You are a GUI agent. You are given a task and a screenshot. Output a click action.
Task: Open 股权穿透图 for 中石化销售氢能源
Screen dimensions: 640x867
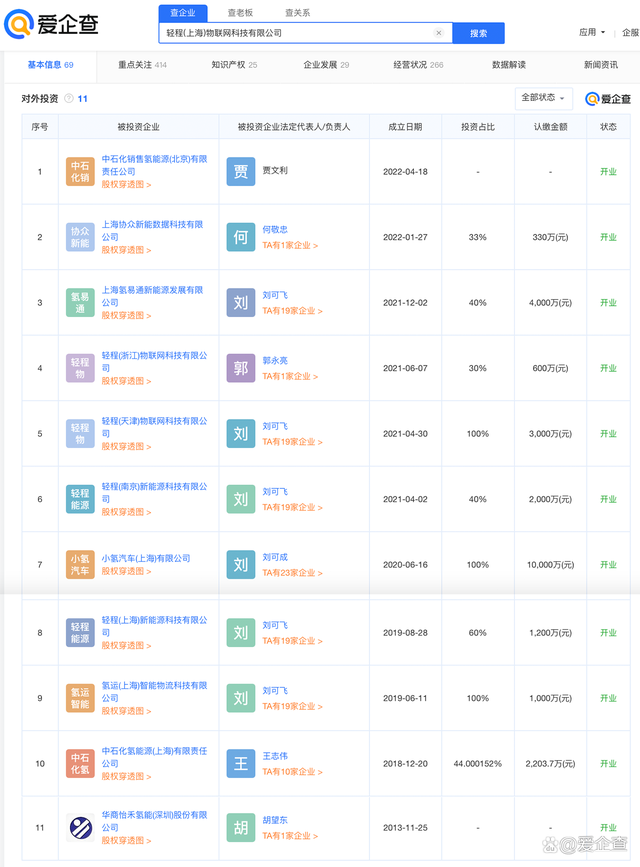pyautogui.click(x=126, y=185)
